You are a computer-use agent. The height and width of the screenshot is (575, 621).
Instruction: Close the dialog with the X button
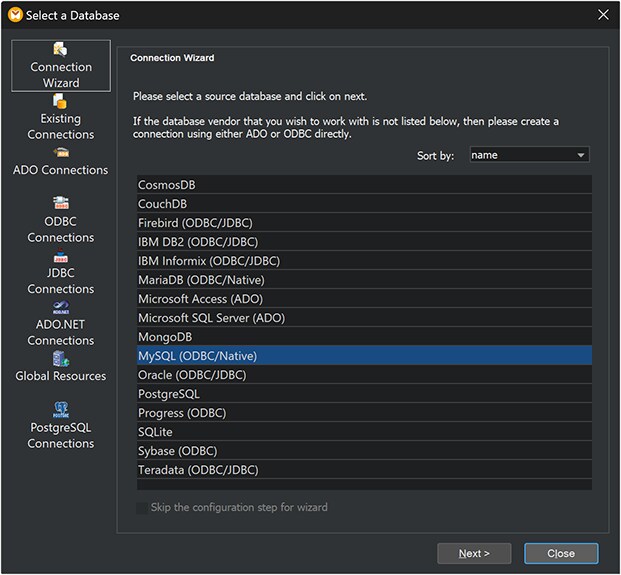[603, 15]
